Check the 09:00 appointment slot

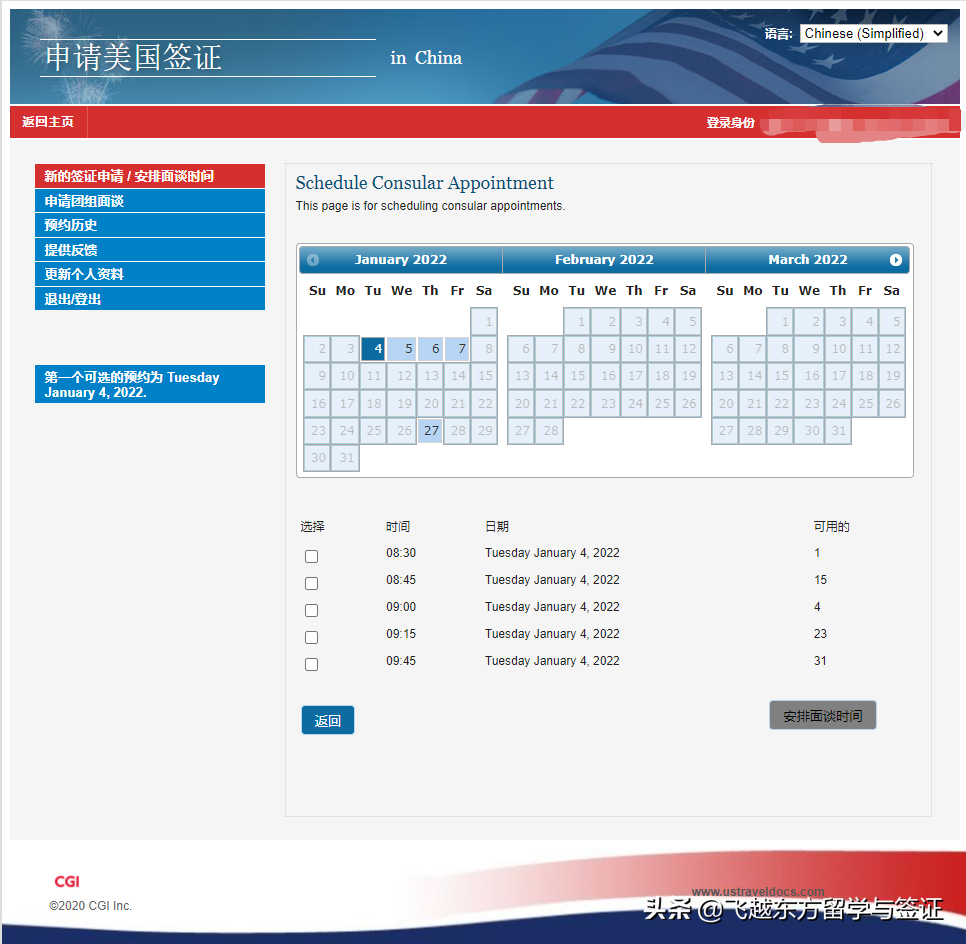[x=312, y=611]
